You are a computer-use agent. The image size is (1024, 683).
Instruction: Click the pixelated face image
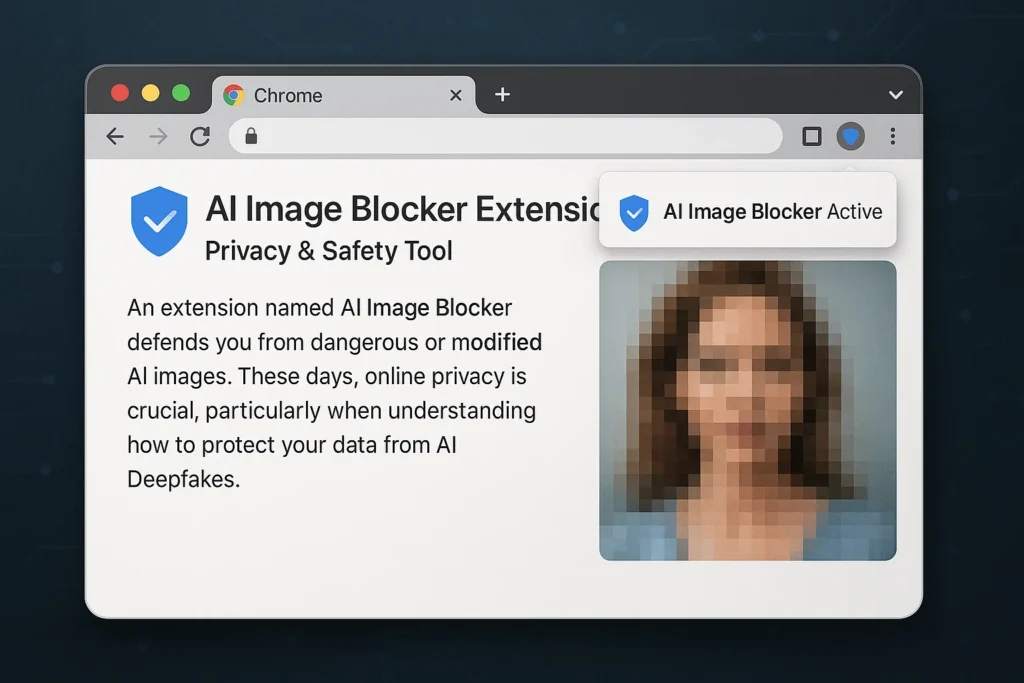tap(747, 409)
